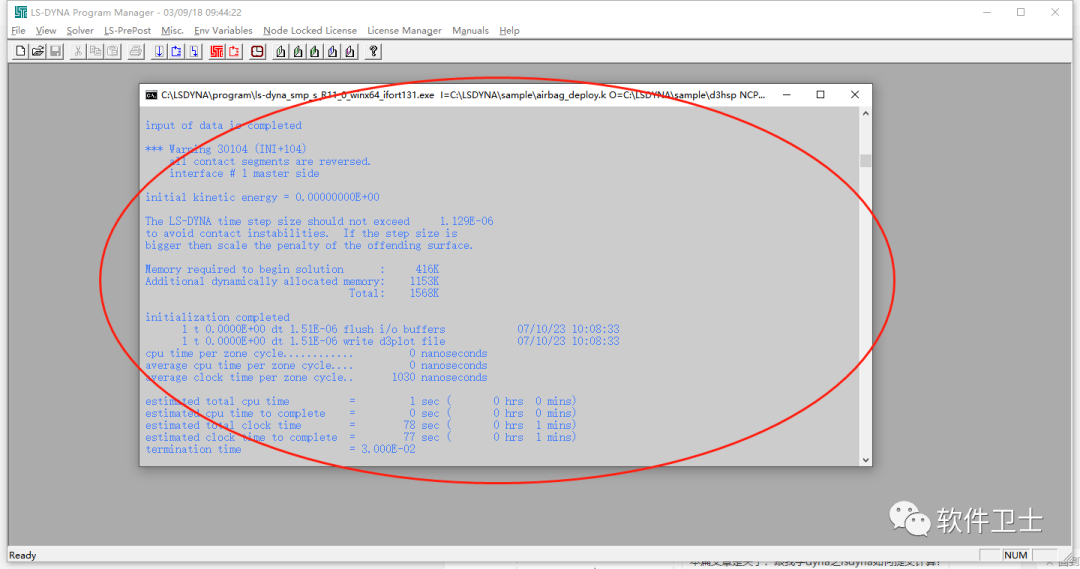Open the Solver menu
1080x569 pixels.
coord(80,30)
